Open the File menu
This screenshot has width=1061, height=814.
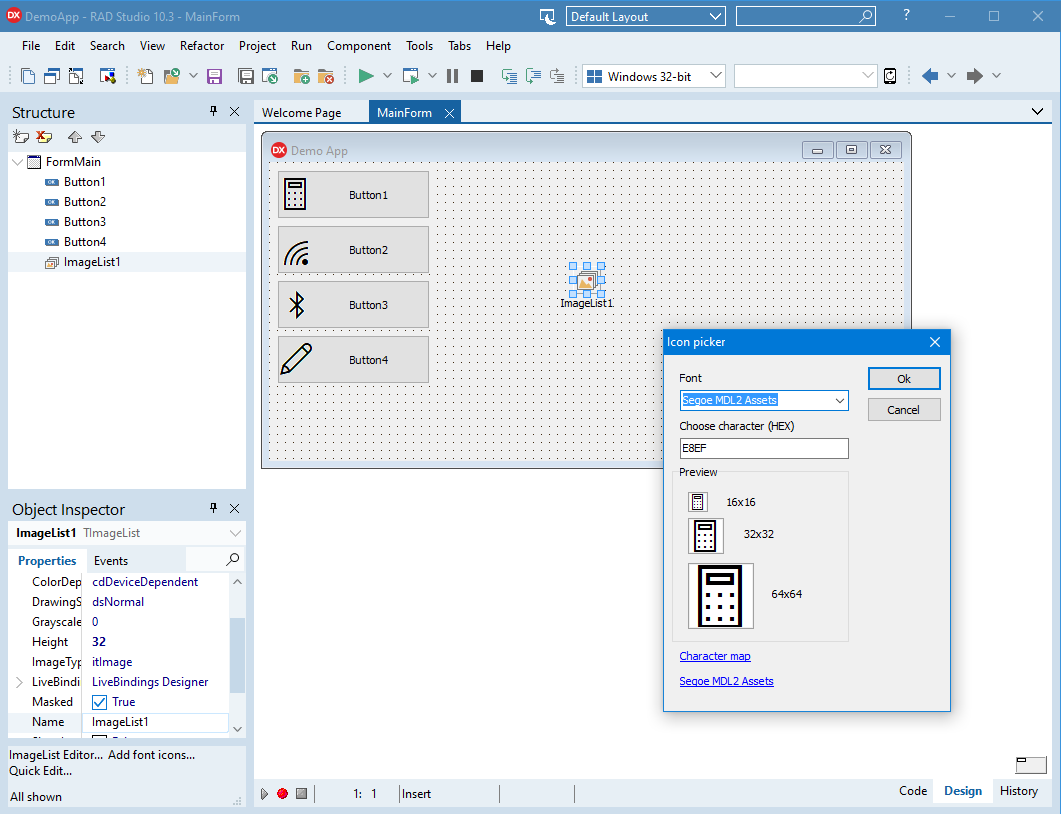pos(30,46)
